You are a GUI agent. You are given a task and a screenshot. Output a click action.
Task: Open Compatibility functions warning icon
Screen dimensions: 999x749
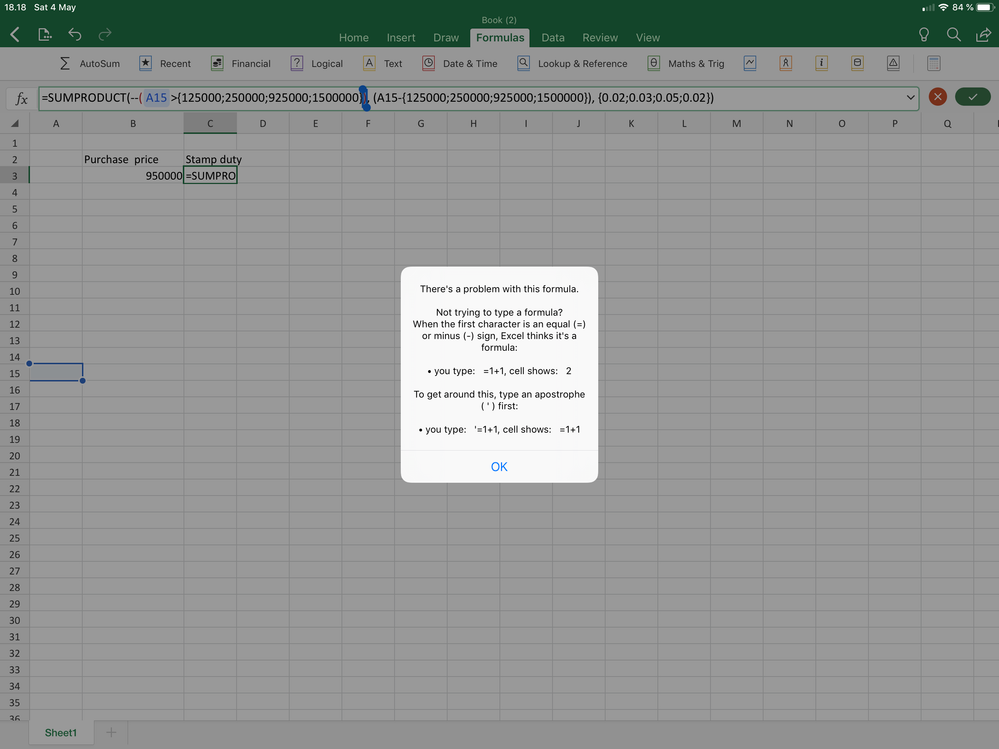click(893, 63)
